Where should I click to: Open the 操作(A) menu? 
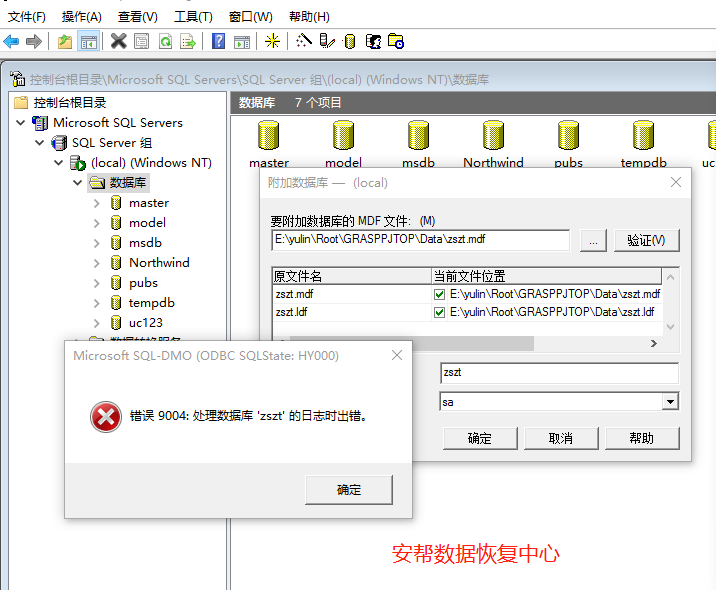coord(82,17)
